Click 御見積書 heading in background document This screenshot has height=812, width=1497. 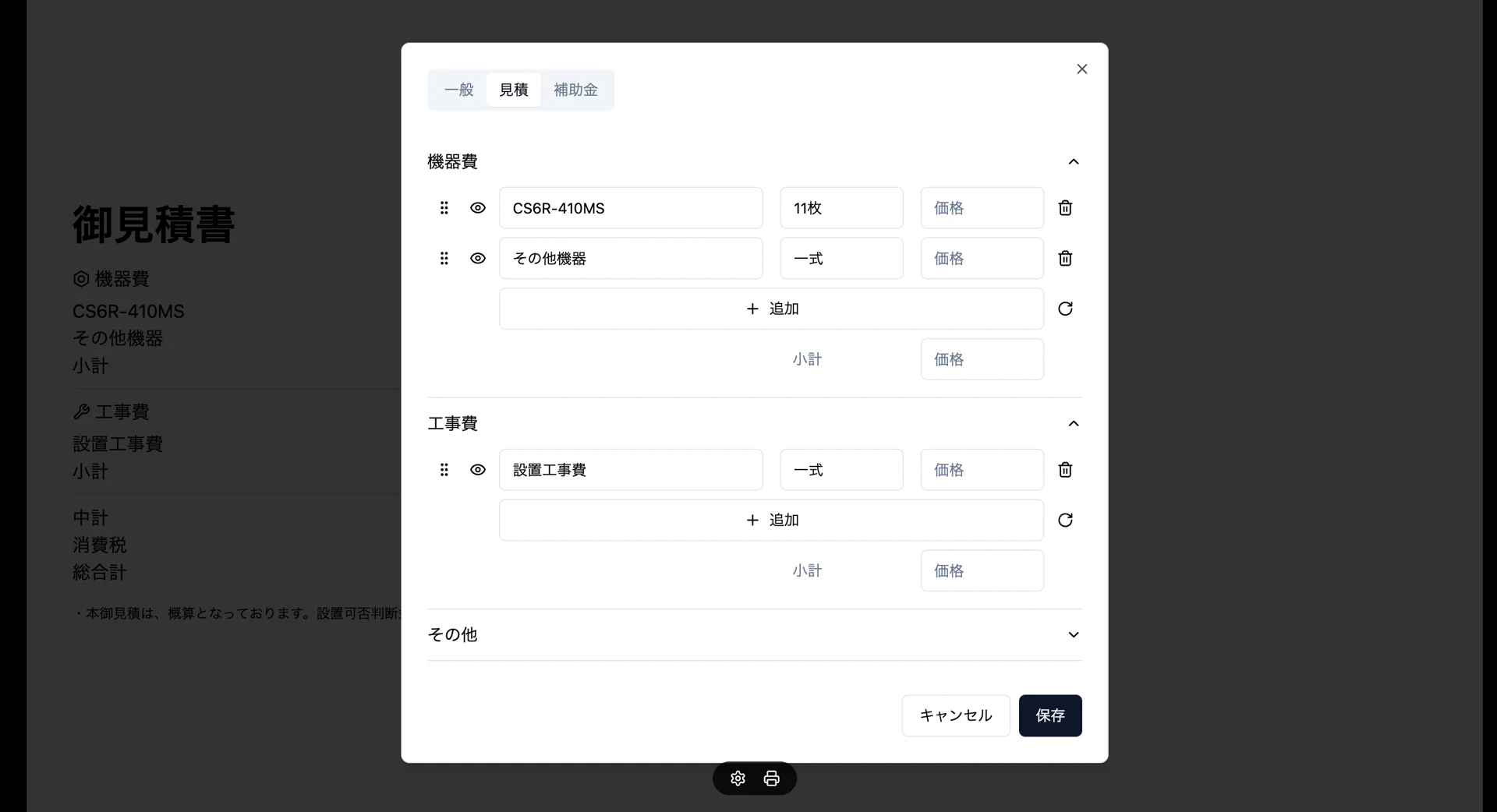click(x=154, y=225)
